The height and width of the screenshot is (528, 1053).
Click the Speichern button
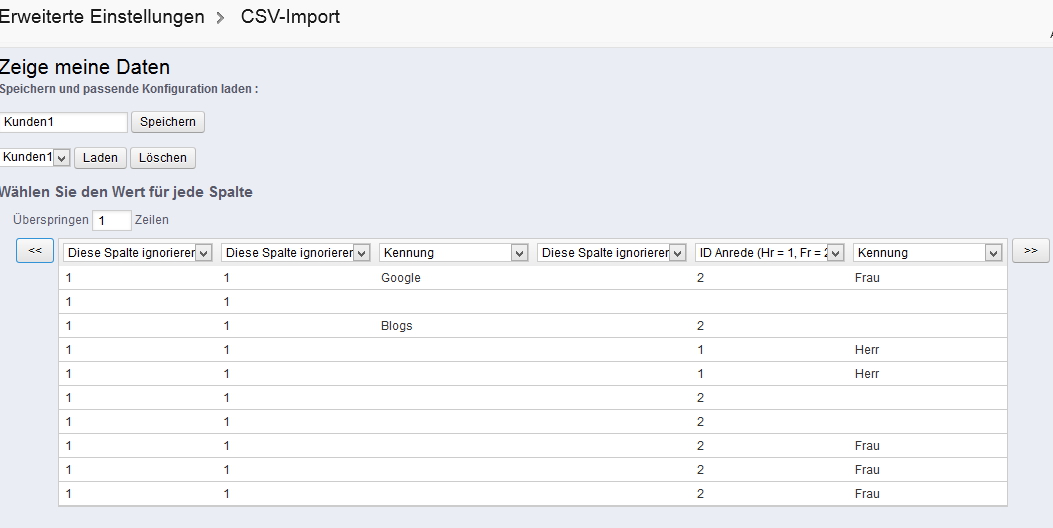[x=168, y=122]
